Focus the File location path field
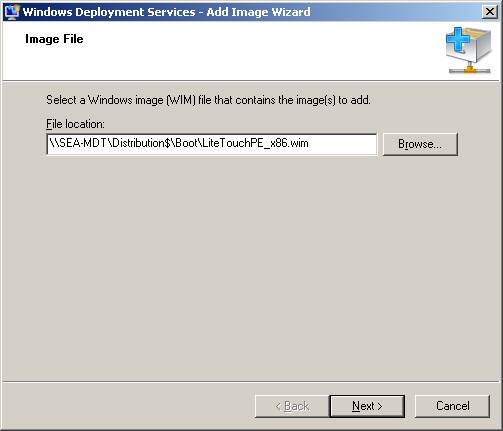The height and width of the screenshot is (431, 503). 212,144
